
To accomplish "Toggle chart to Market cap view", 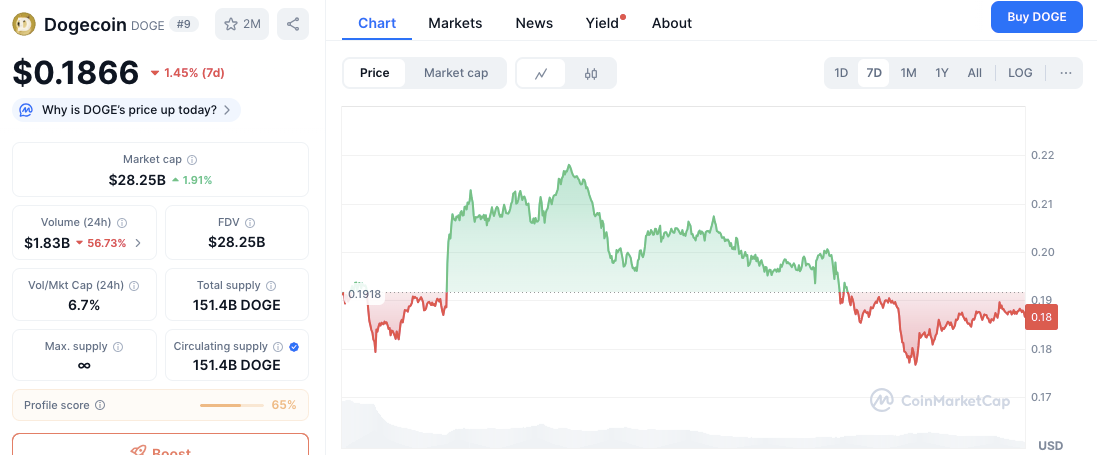I will [456, 73].
